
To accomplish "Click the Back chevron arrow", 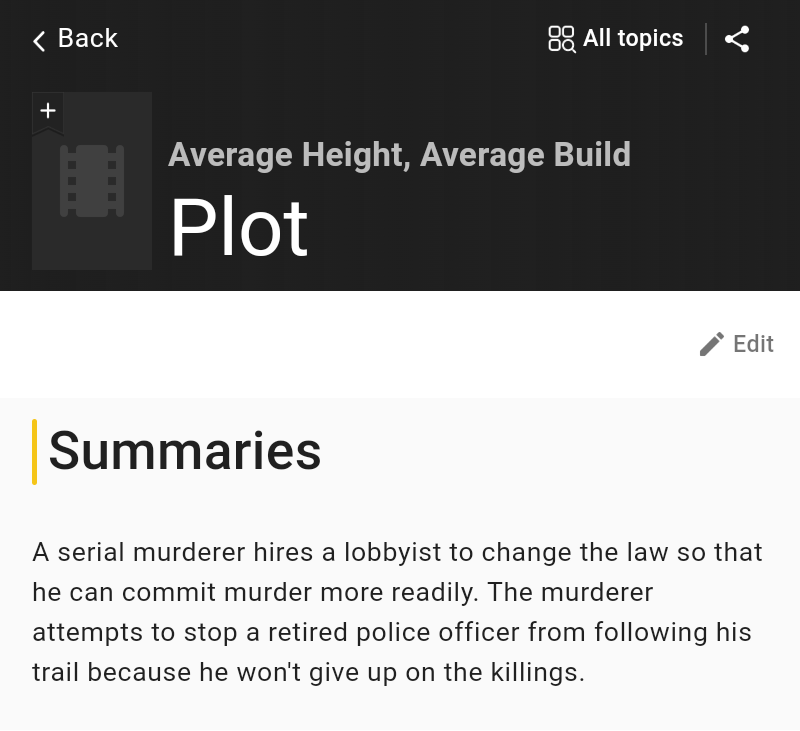I will (x=39, y=40).
